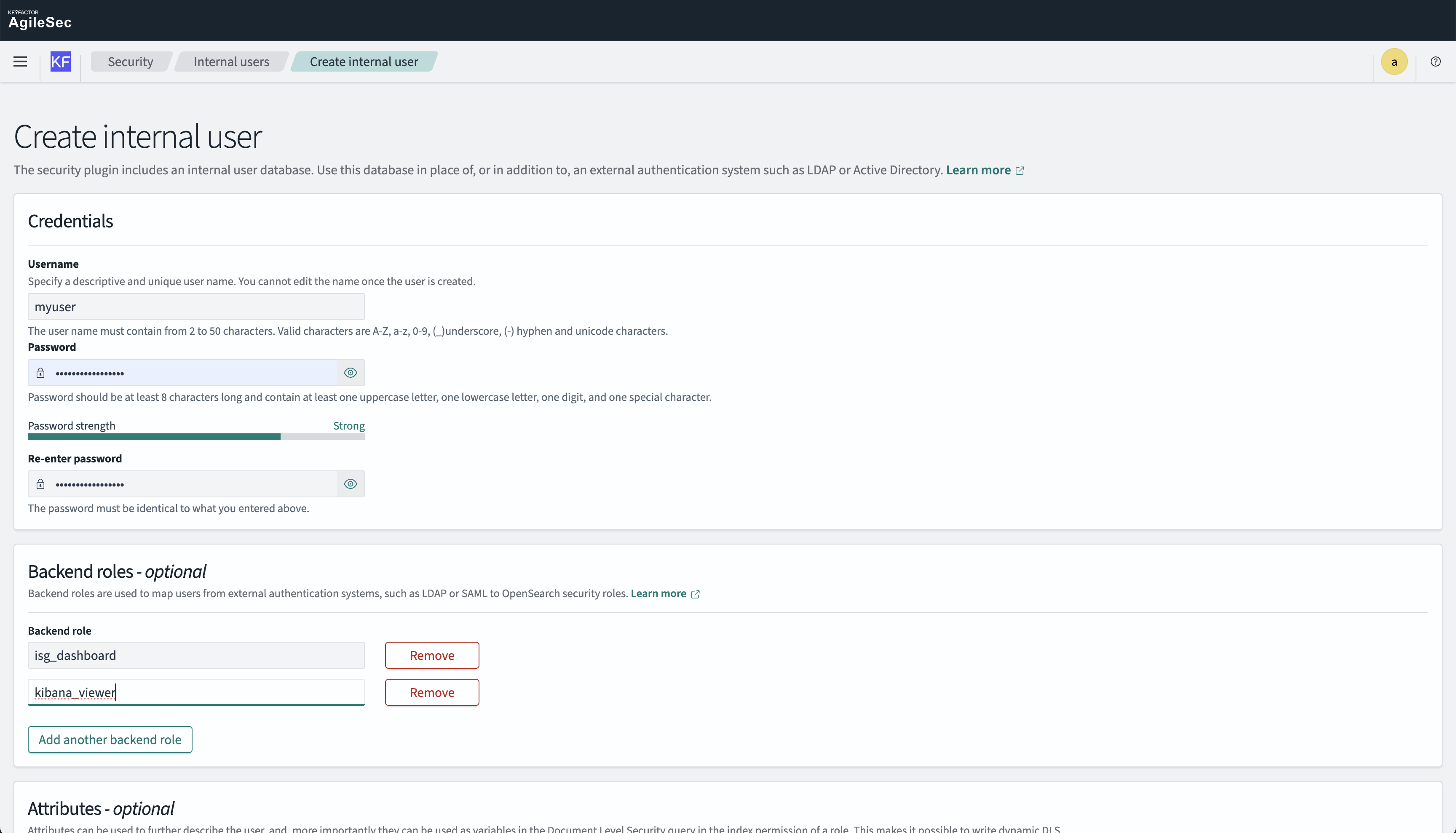This screenshot has height=833, width=1456.
Task: Click the lock icon in Password field
Action: pyautogui.click(x=40, y=373)
